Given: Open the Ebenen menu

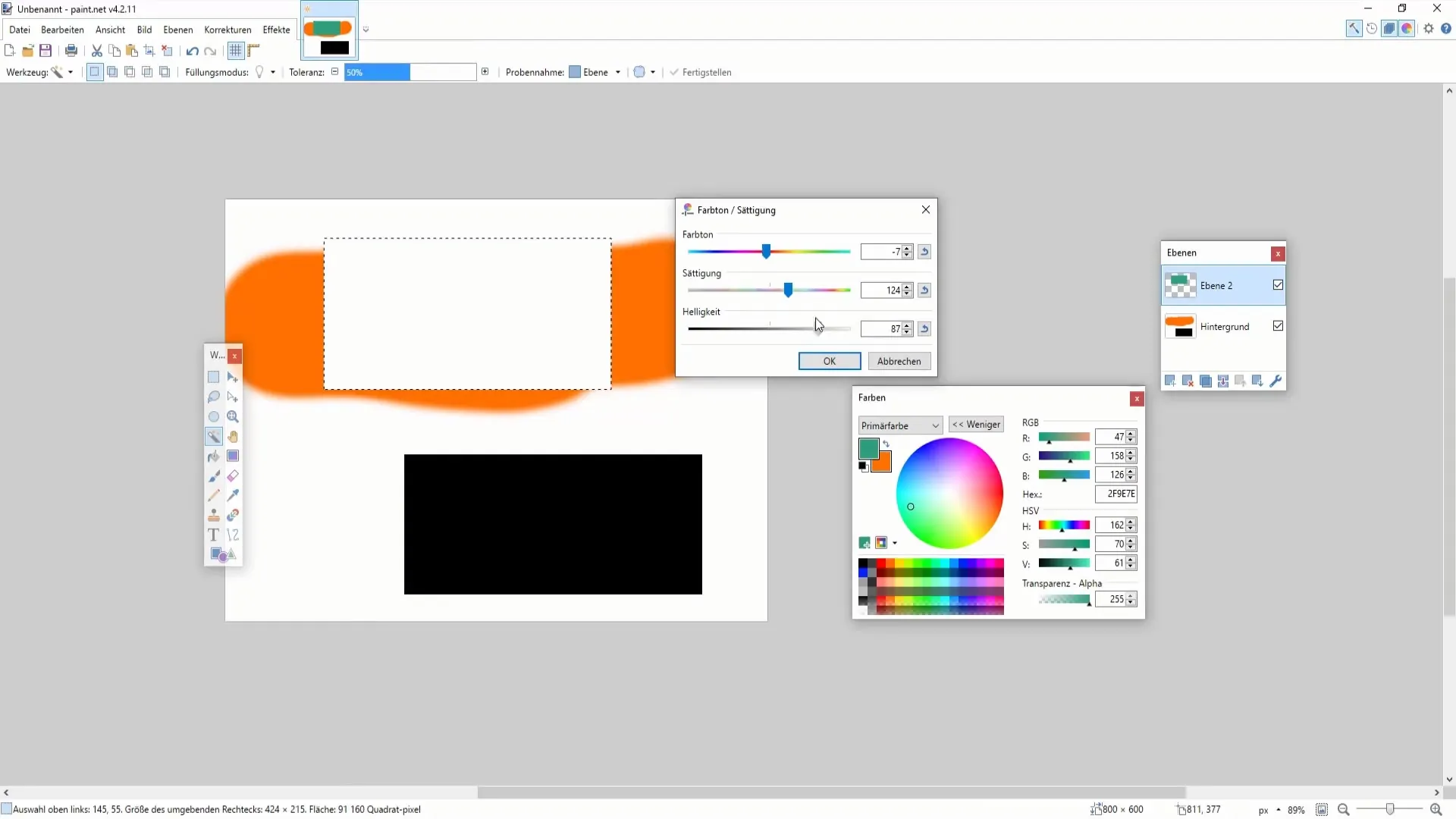Looking at the screenshot, I should [178, 30].
